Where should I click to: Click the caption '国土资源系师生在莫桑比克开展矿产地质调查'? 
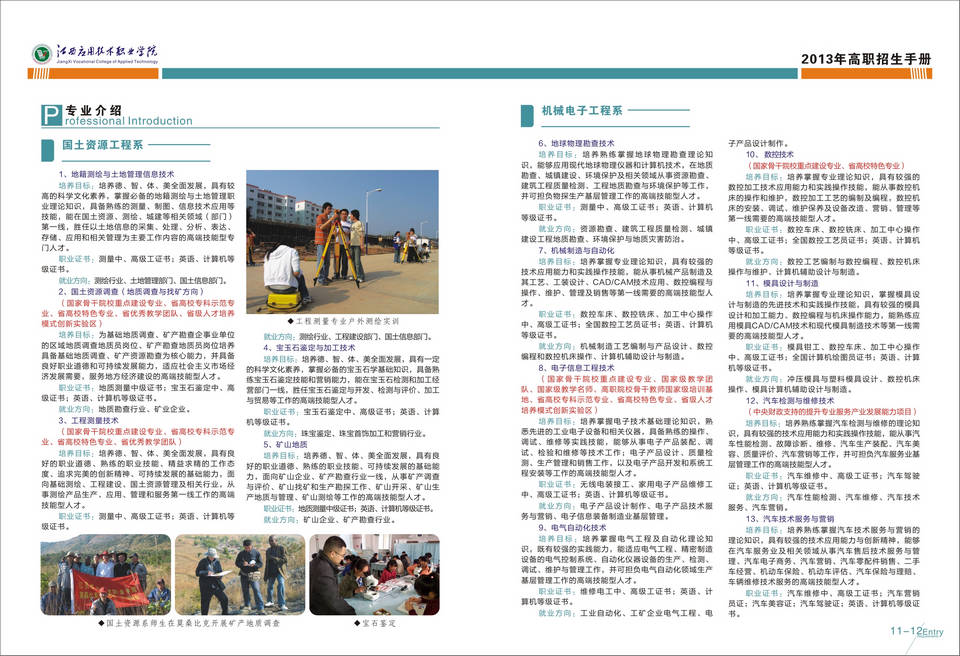click(x=189, y=623)
